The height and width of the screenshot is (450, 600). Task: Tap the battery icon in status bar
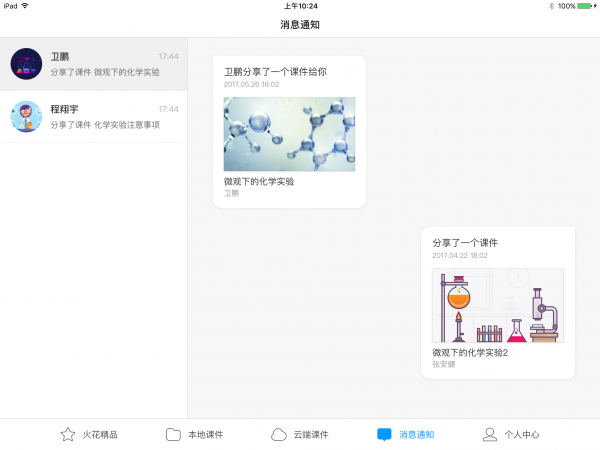click(584, 6)
